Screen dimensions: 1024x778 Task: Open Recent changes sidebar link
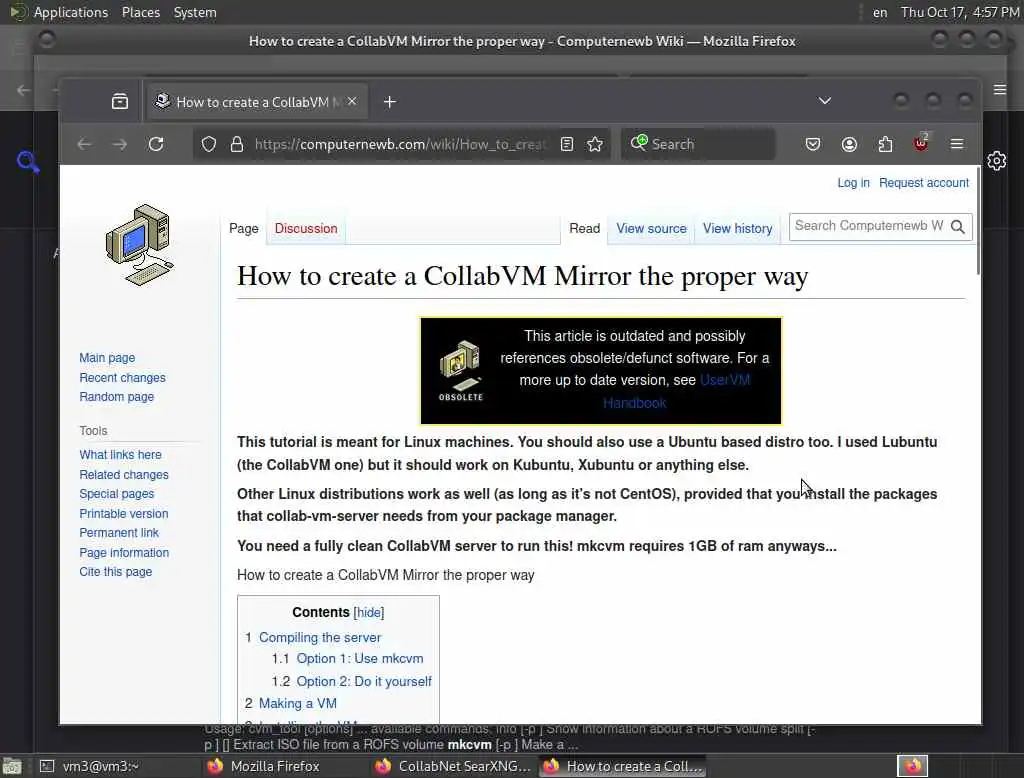pyautogui.click(x=122, y=378)
